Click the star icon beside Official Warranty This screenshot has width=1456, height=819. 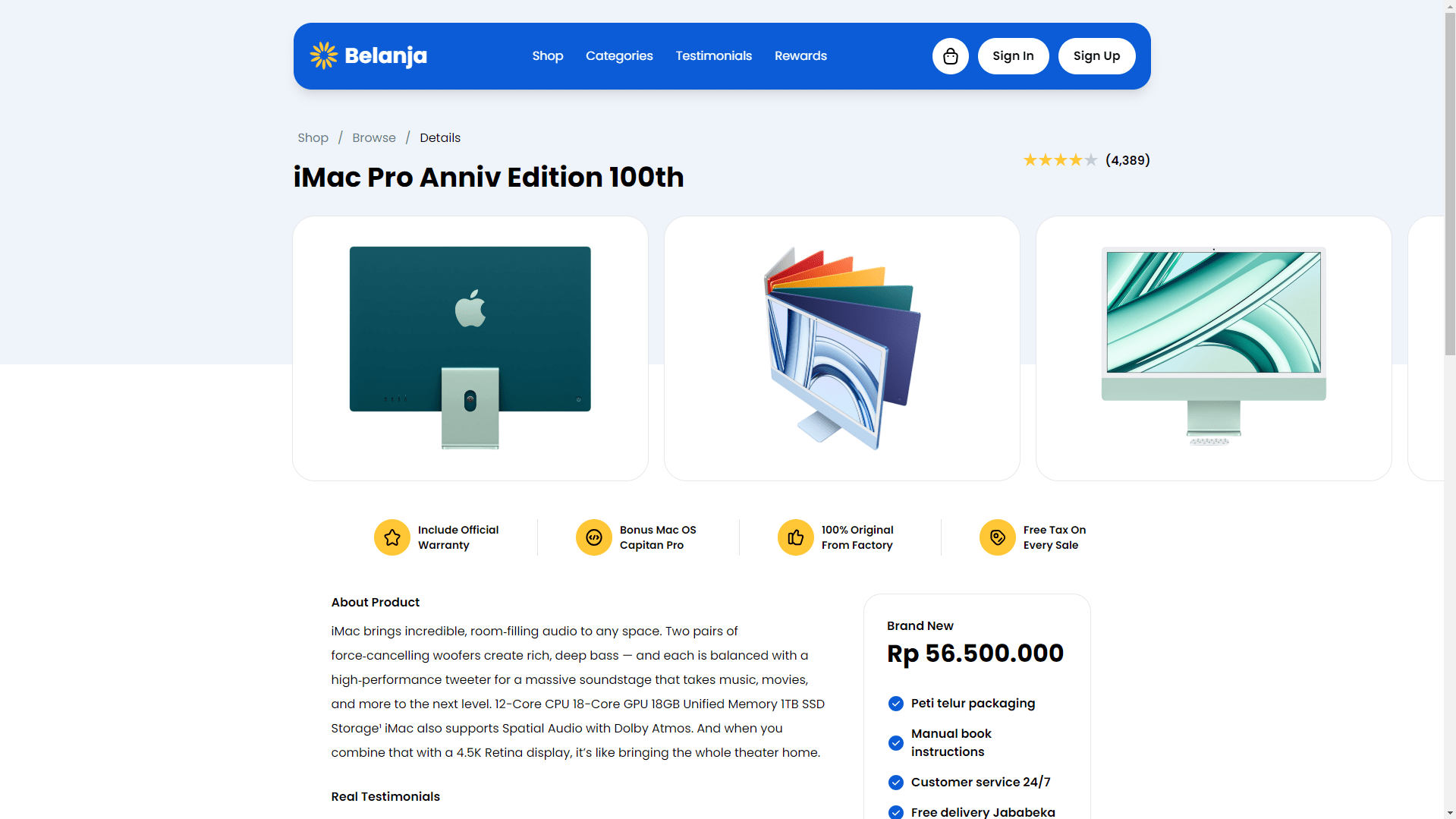point(392,537)
